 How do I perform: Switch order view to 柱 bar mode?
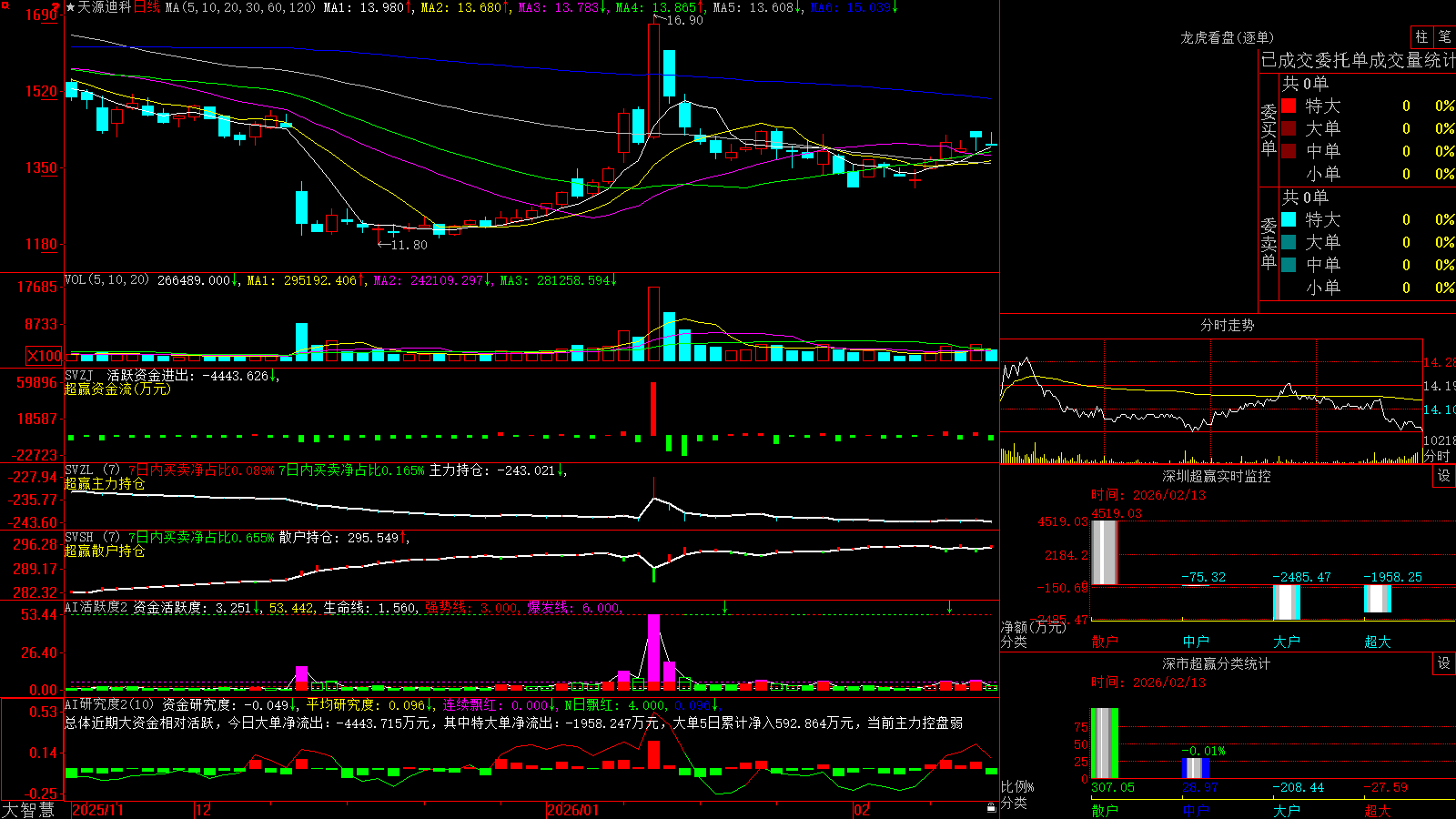click(1421, 36)
